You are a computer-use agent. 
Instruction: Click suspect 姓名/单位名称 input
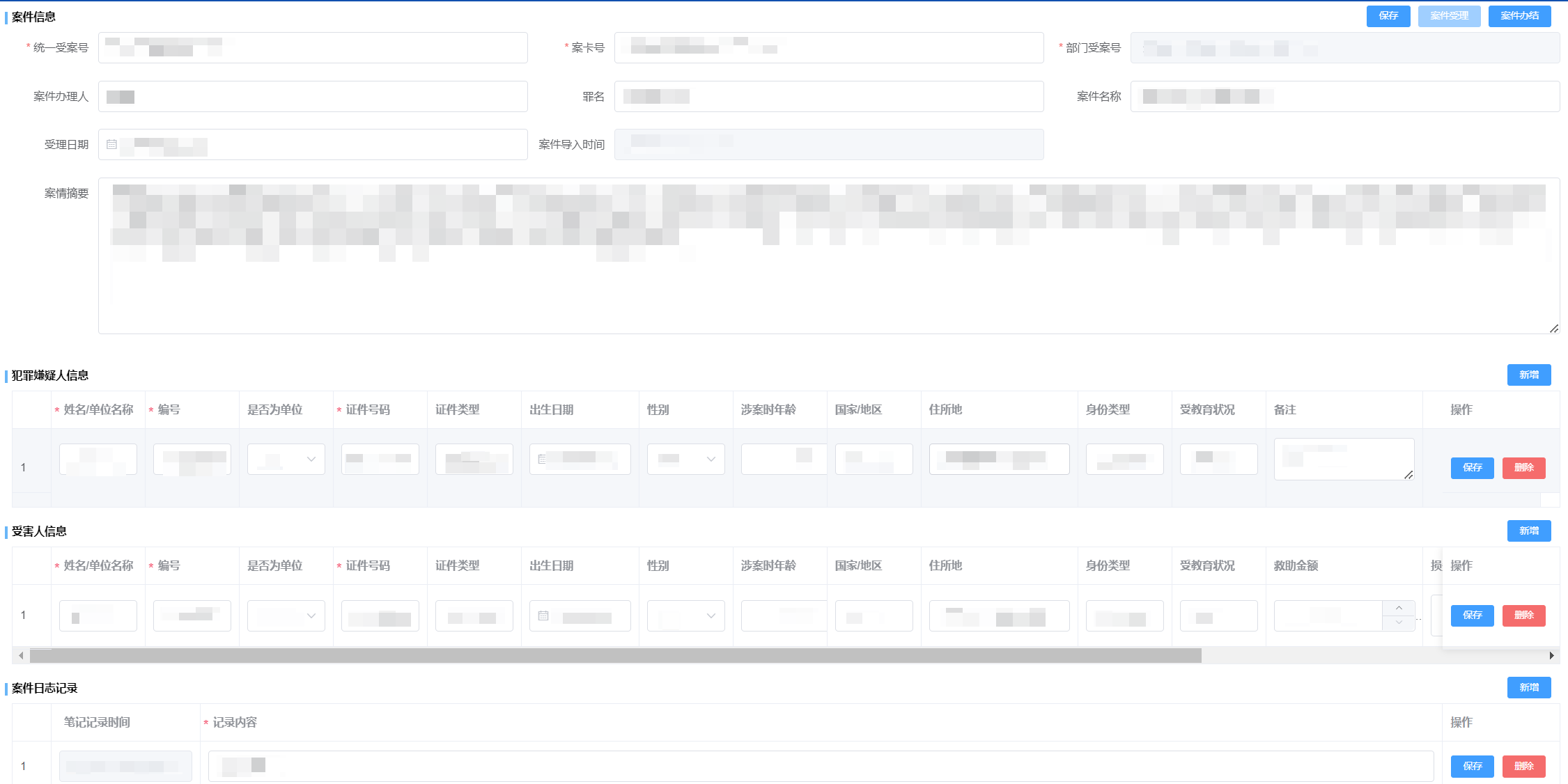coord(98,459)
